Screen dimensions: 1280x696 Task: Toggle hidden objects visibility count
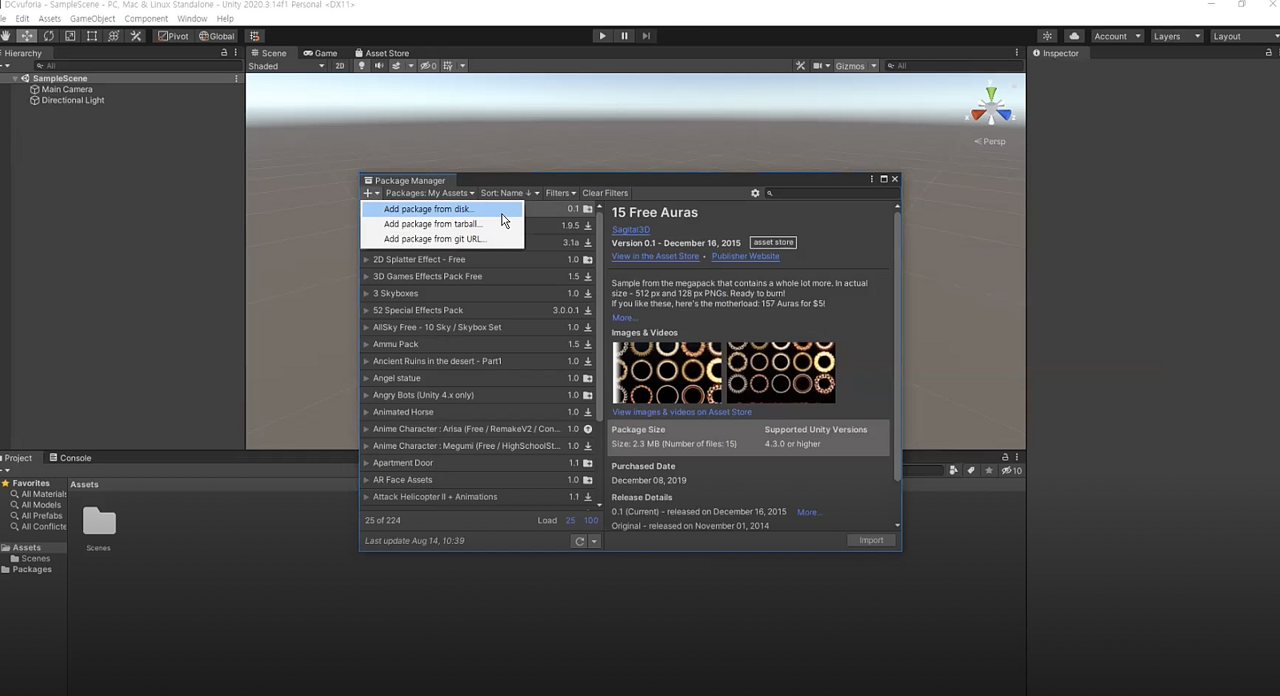[x=428, y=66]
